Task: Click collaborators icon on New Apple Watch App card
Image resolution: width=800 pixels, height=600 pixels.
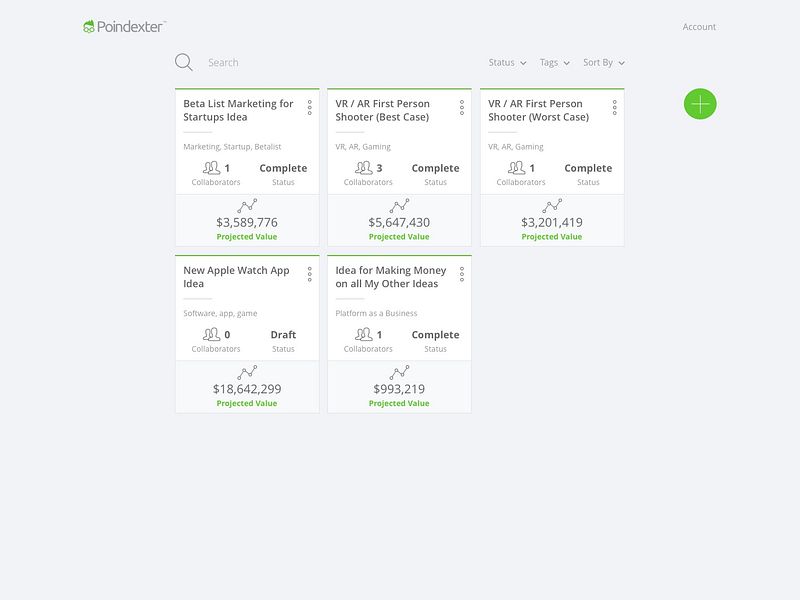Action: click(211, 335)
